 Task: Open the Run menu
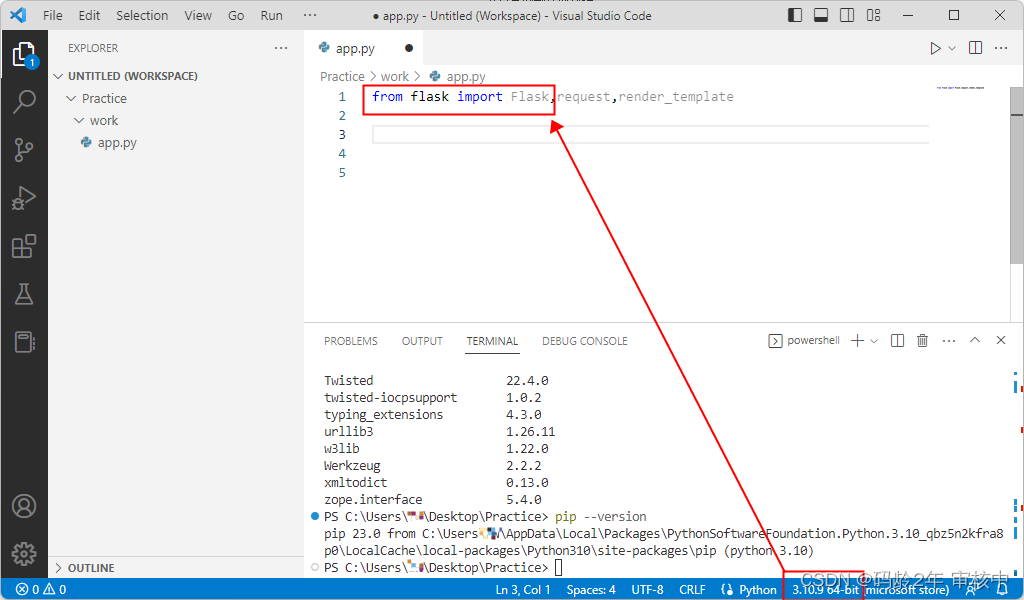point(272,15)
